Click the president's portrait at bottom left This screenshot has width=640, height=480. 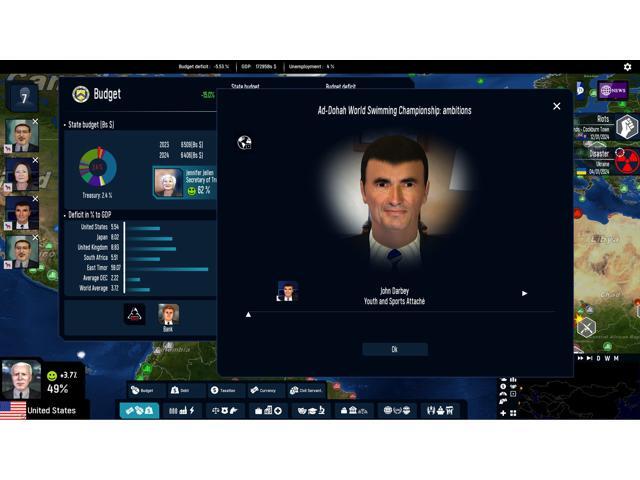21,380
